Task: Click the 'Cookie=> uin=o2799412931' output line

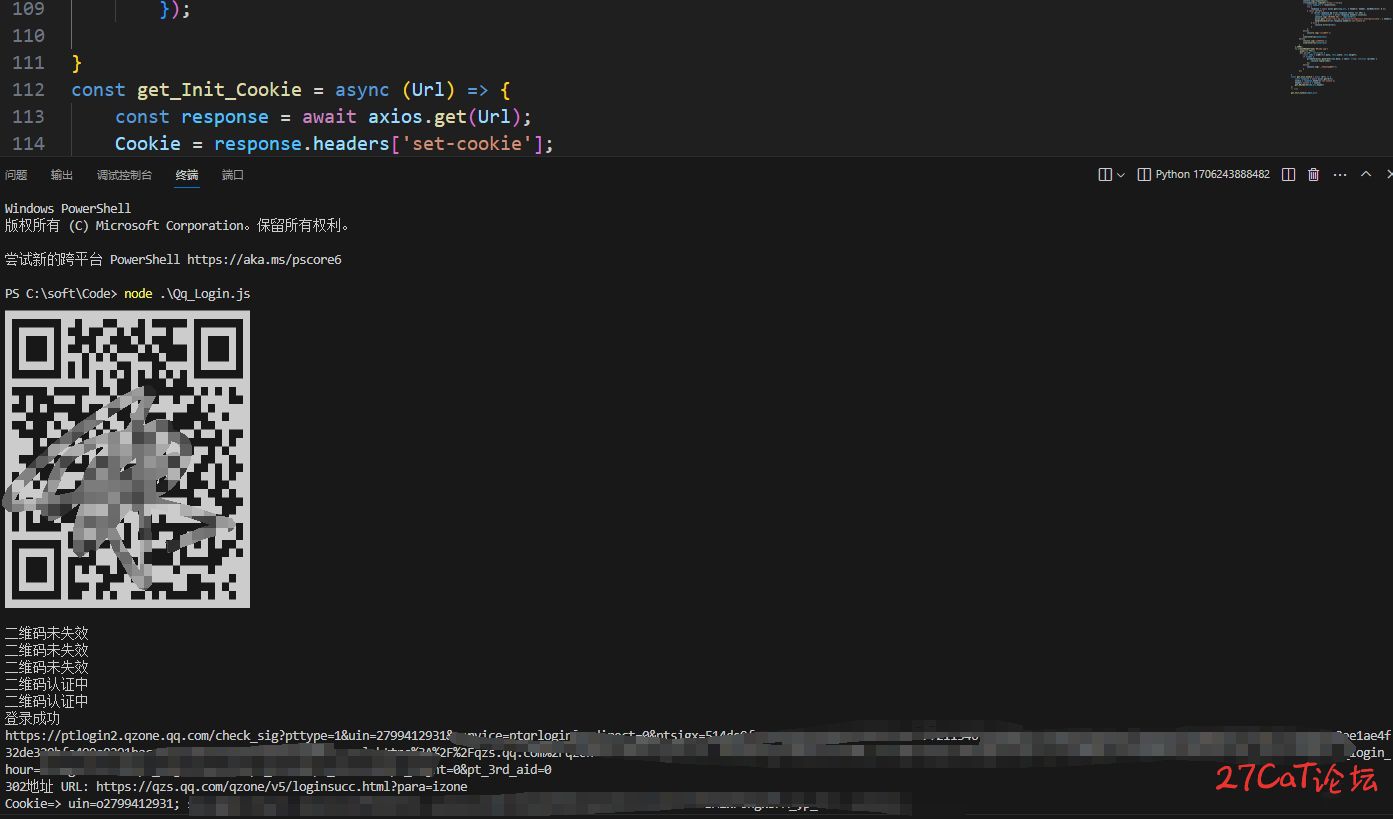Action: [92, 803]
